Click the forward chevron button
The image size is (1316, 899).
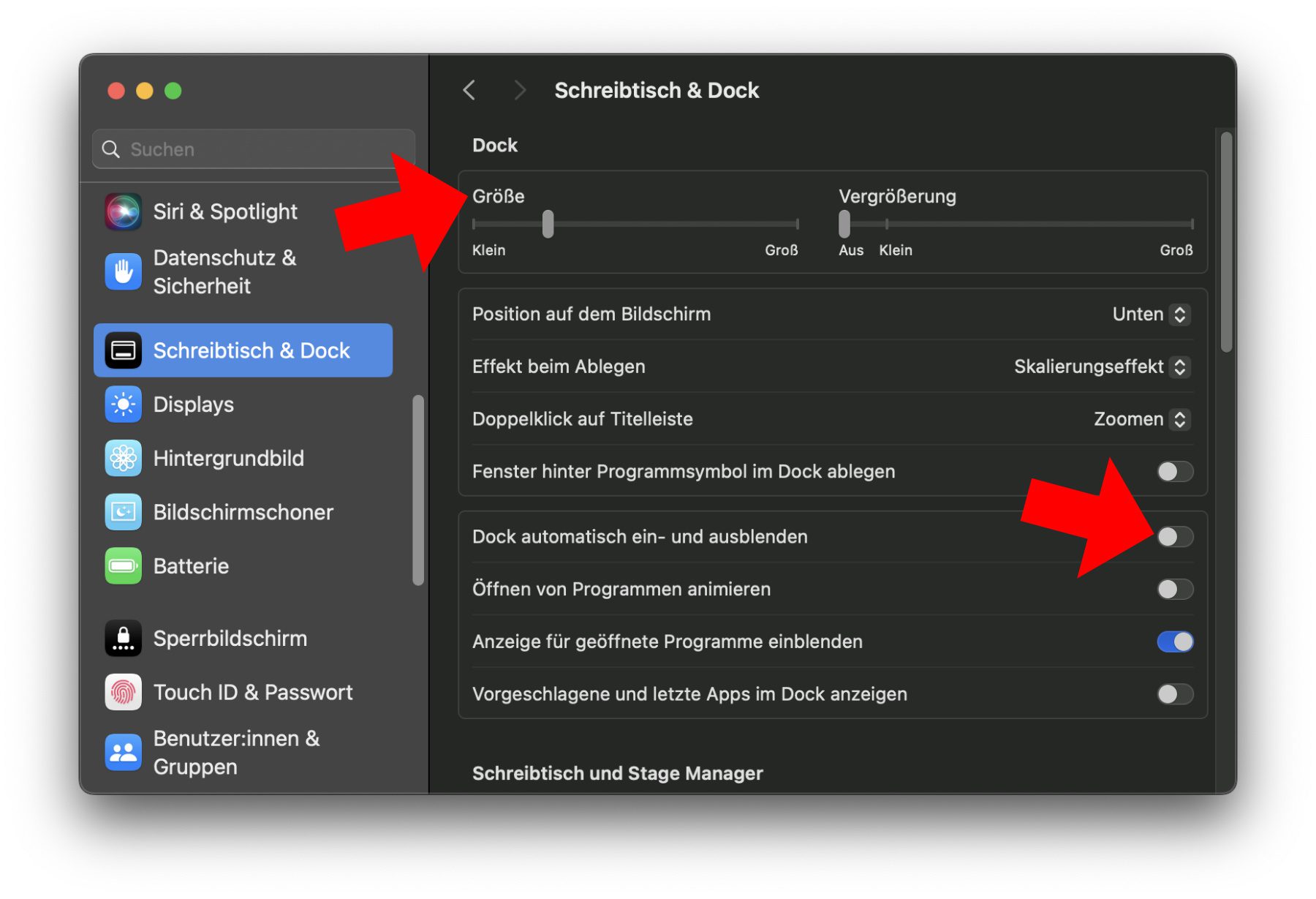pos(520,91)
